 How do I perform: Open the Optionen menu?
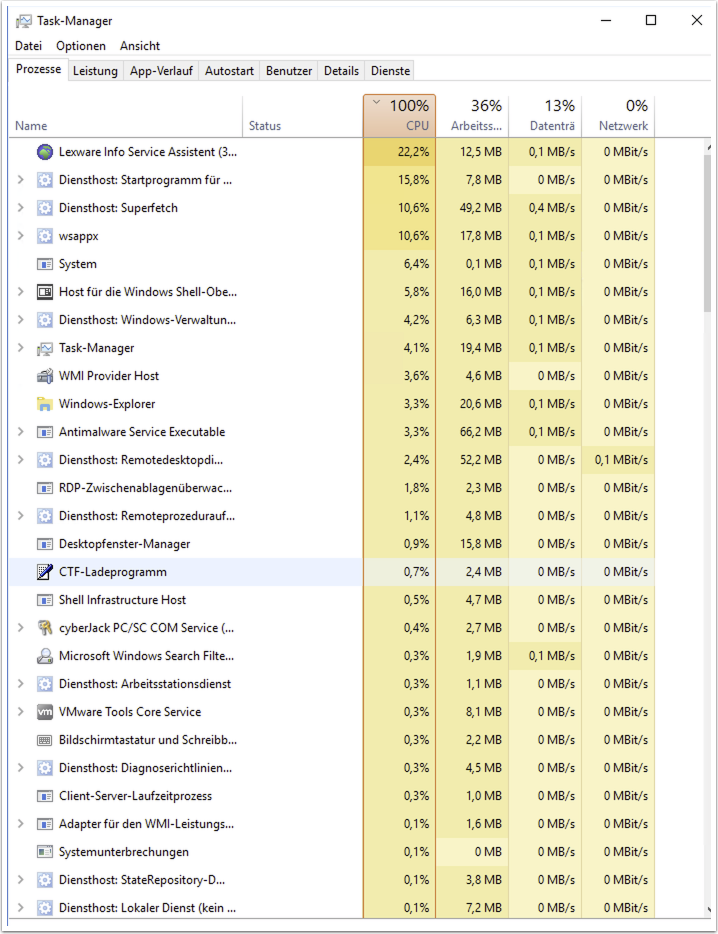(81, 46)
